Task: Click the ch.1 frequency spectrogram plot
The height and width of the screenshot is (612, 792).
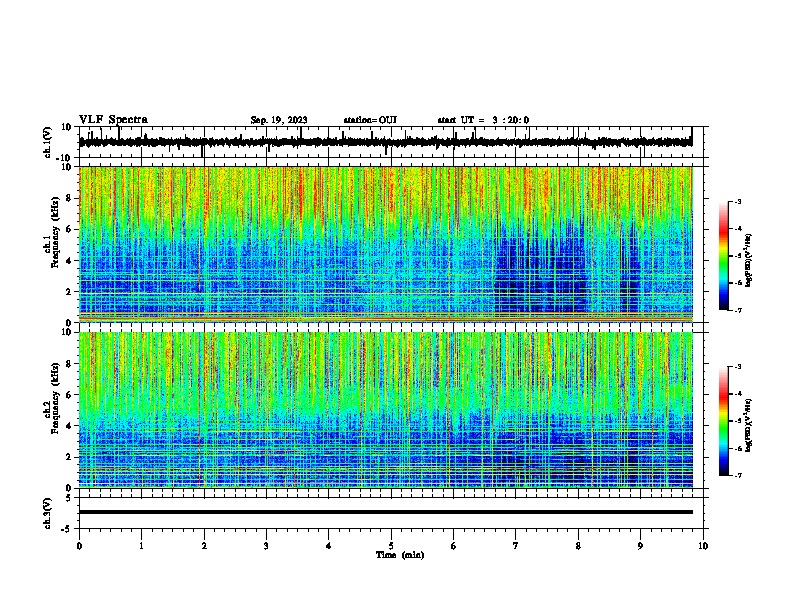Action: click(386, 244)
